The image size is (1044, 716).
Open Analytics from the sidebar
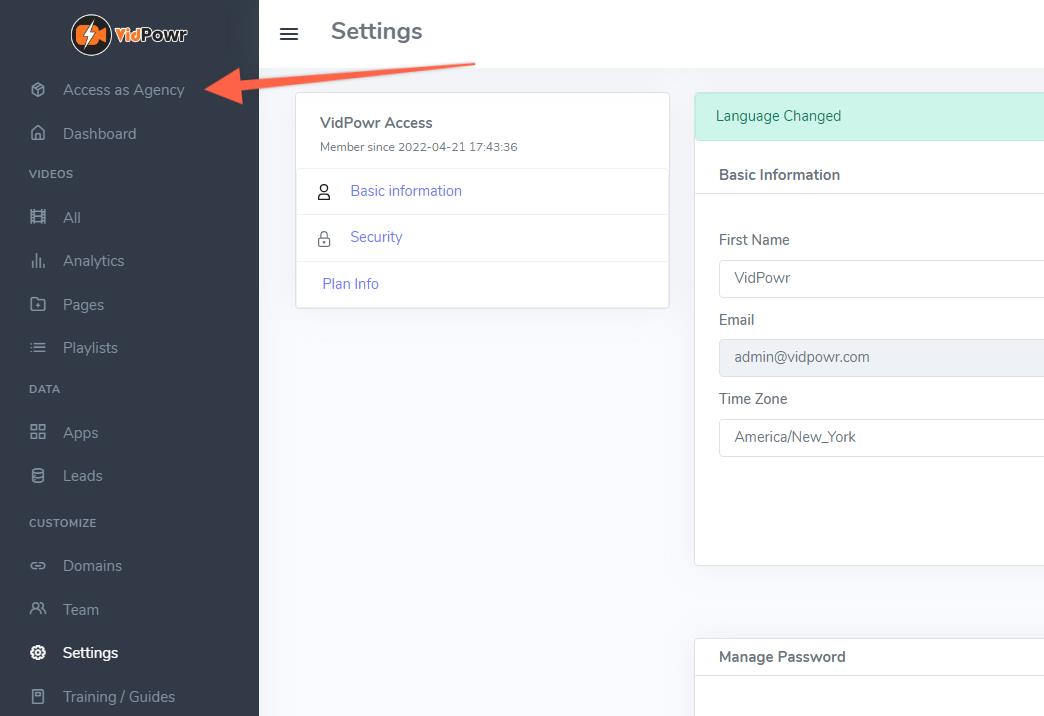pyautogui.click(x=93, y=261)
